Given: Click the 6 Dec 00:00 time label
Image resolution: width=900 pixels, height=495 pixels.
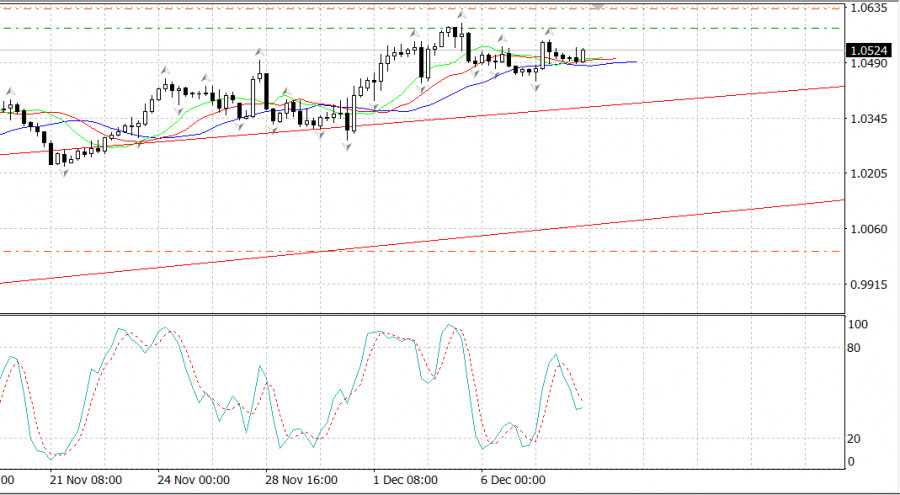Looking at the screenshot, I should (512, 480).
